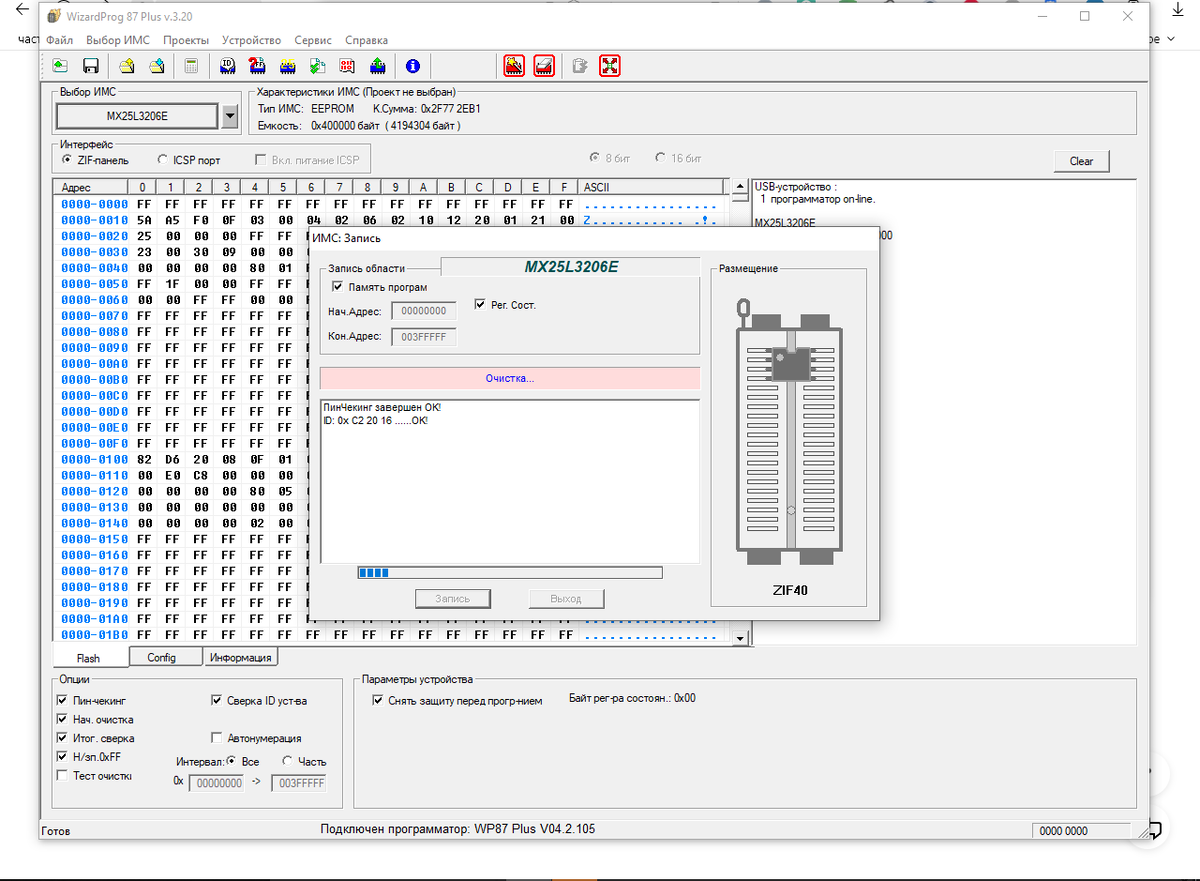Click the red erase chip icon
This screenshot has height=881, width=1200.
click(544, 66)
